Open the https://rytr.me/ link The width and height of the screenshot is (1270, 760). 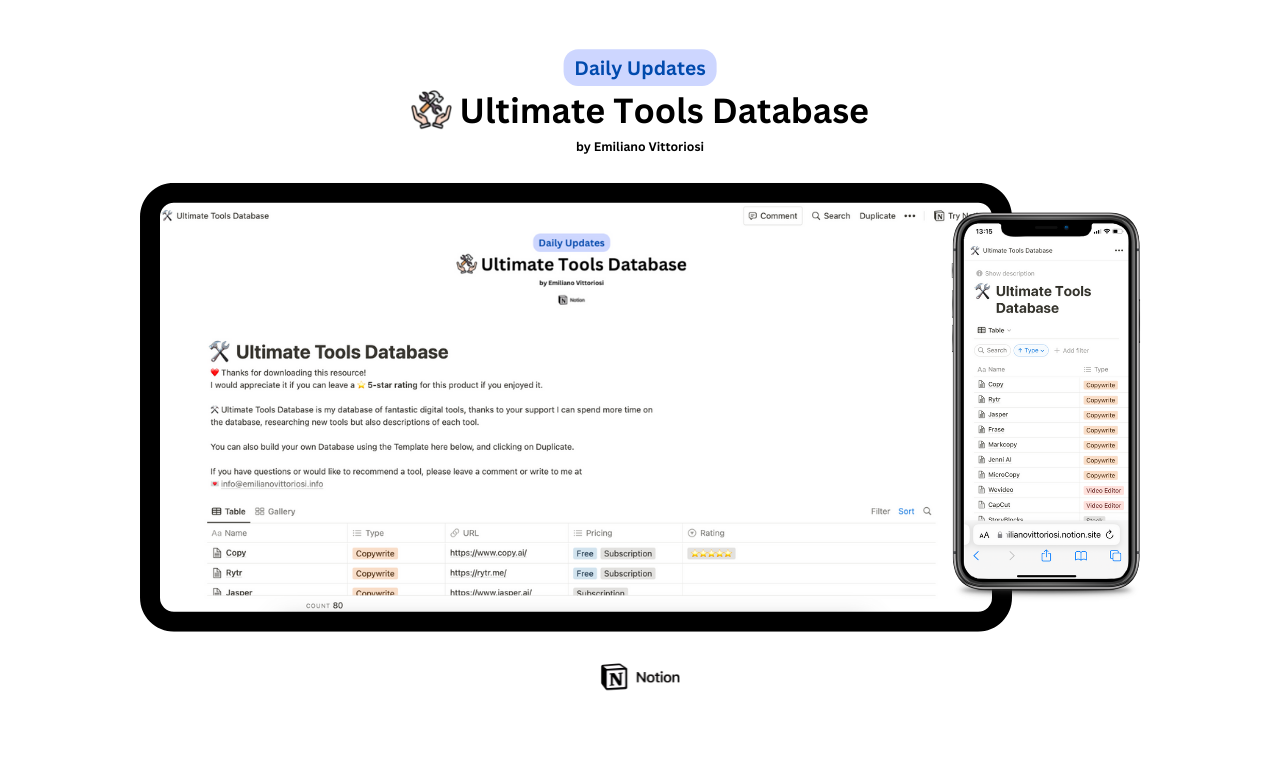pos(478,573)
